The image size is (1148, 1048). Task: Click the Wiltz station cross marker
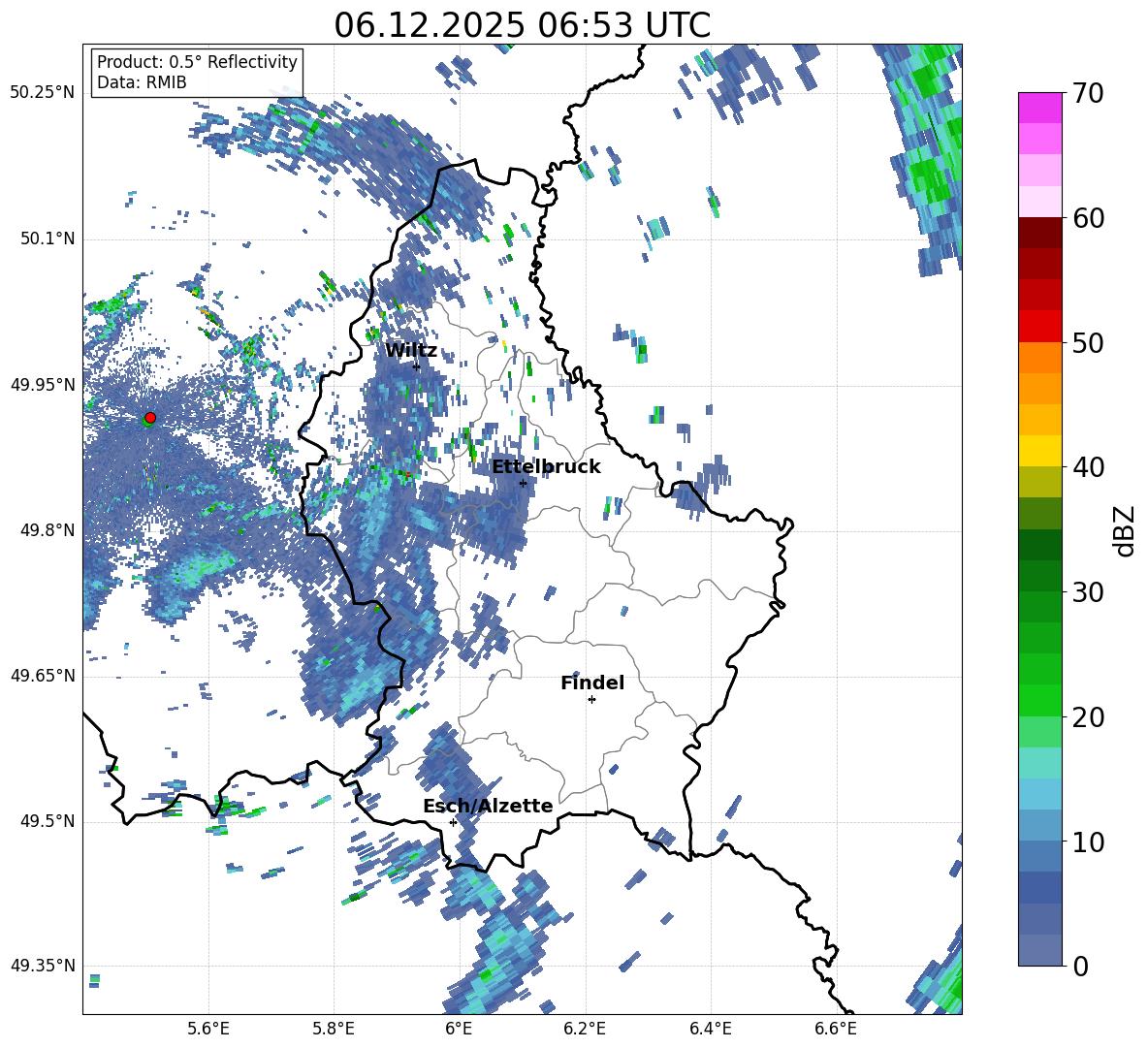pos(417,366)
